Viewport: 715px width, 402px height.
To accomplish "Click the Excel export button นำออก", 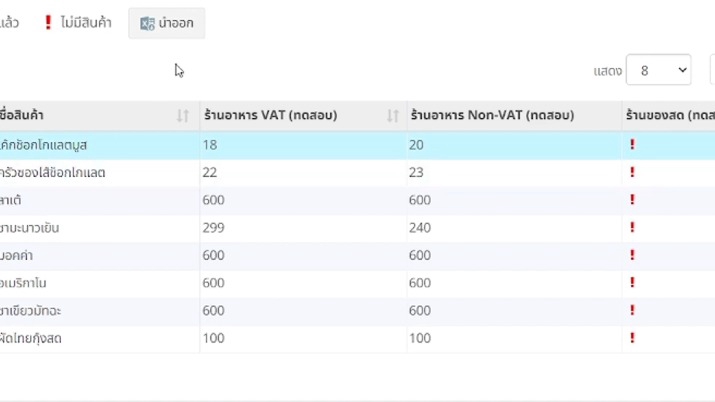I will coord(166,23).
